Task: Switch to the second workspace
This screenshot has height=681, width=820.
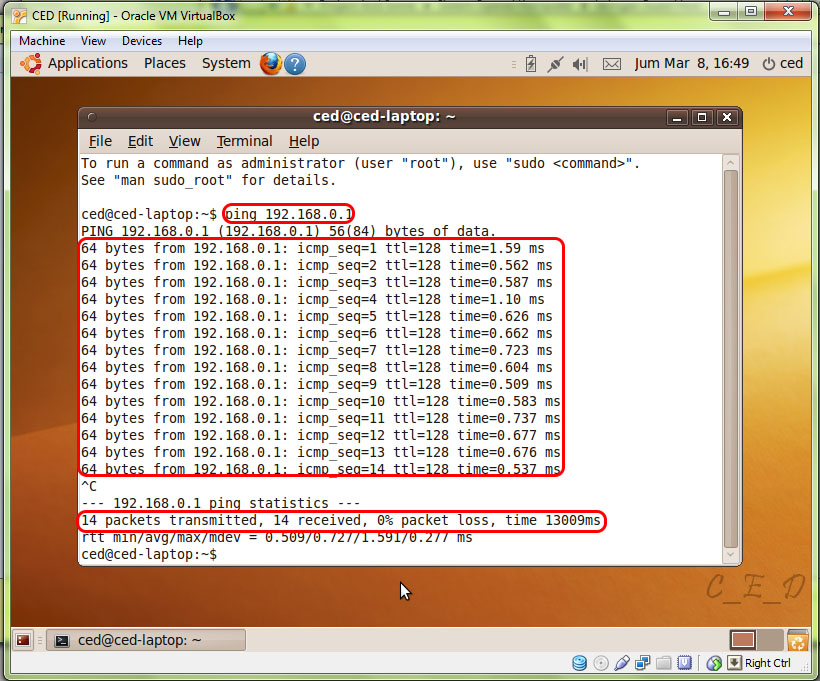Action: 769,640
